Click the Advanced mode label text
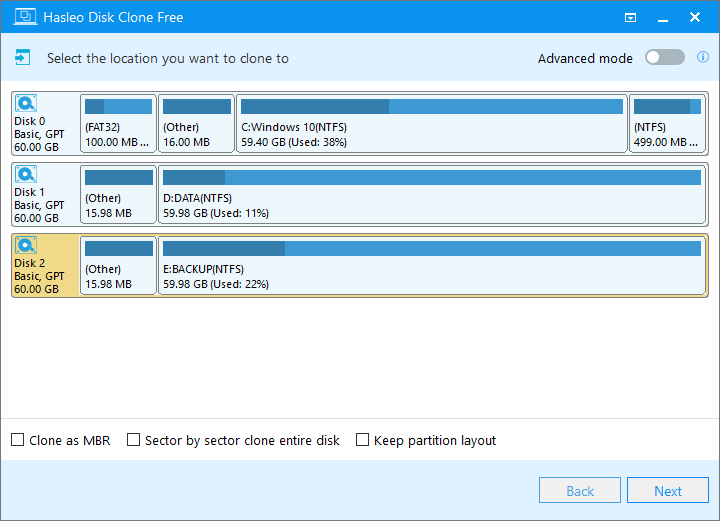The image size is (720, 521). pos(585,58)
